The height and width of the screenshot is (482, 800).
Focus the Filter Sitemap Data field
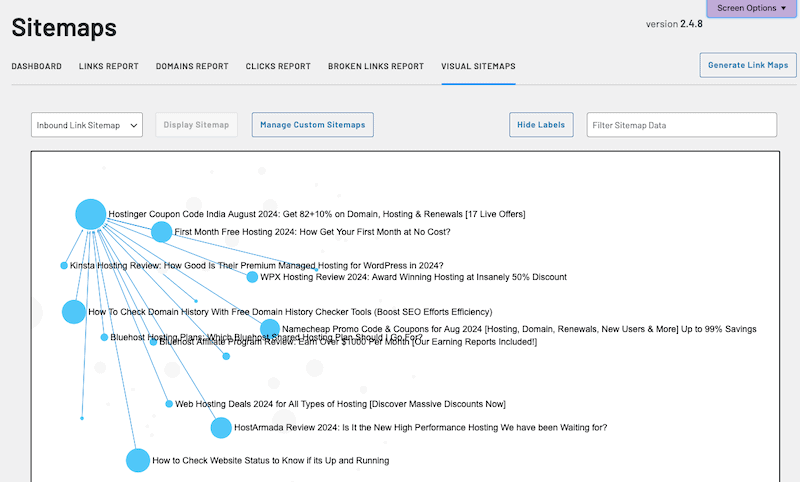point(682,125)
